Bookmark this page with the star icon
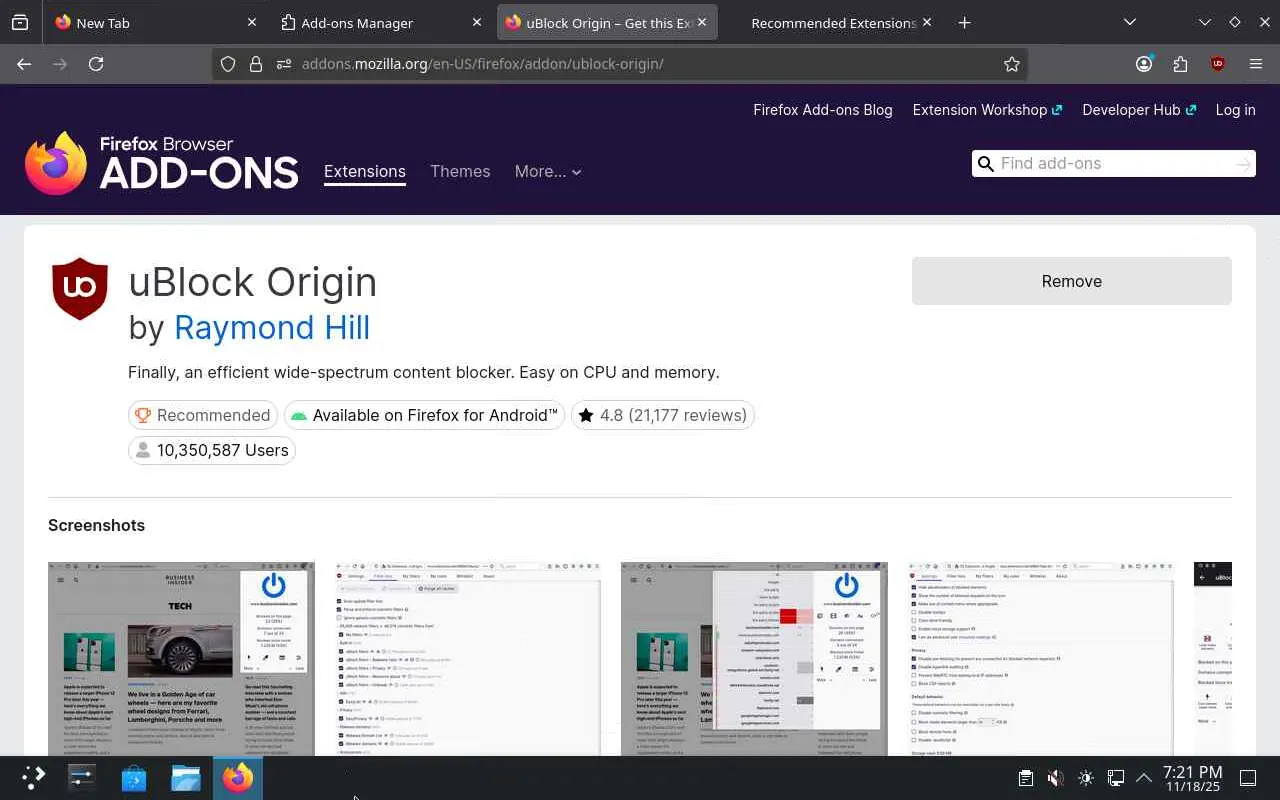 coord(1012,64)
